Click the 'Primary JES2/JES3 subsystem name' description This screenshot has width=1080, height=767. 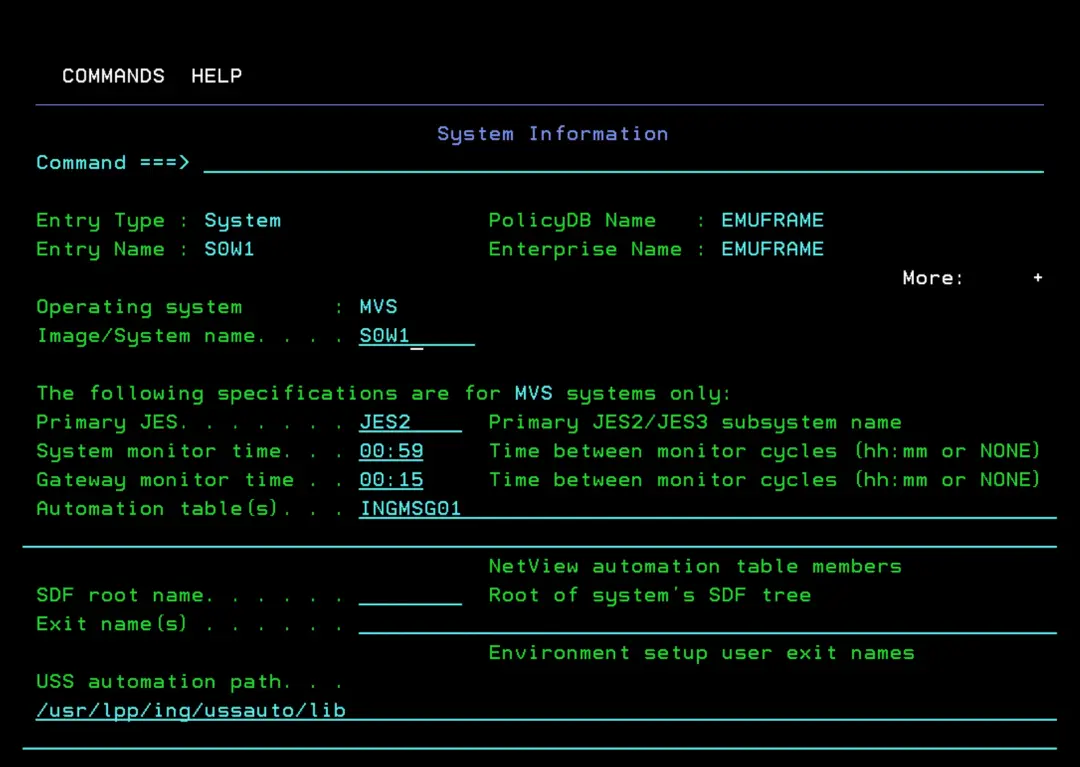tap(695, 422)
